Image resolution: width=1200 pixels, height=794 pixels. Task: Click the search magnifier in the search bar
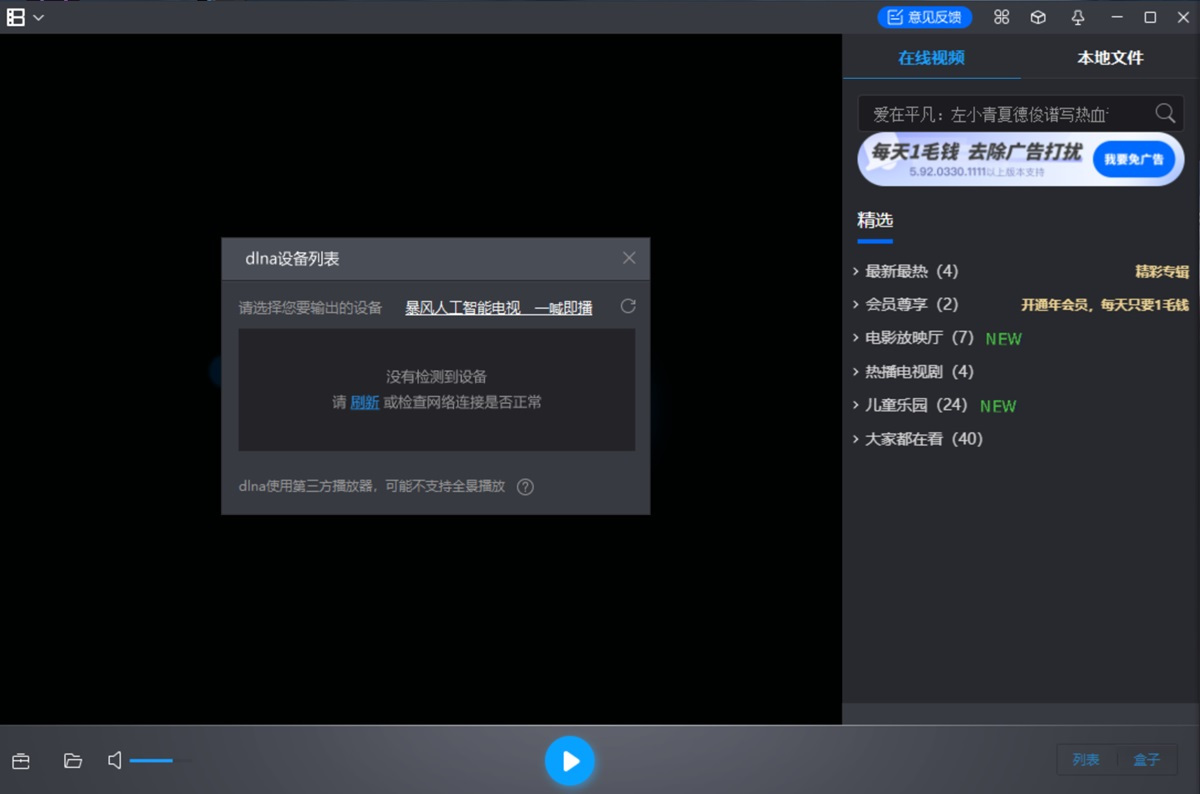coord(1164,113)
